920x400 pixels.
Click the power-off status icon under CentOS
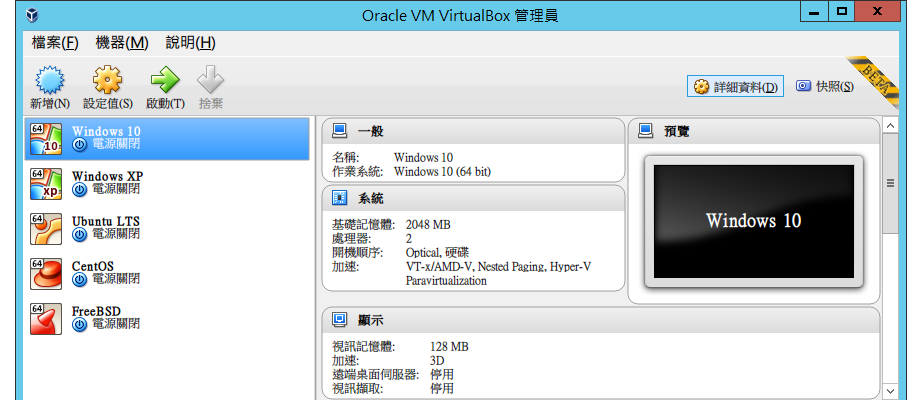tap(80, 280)
